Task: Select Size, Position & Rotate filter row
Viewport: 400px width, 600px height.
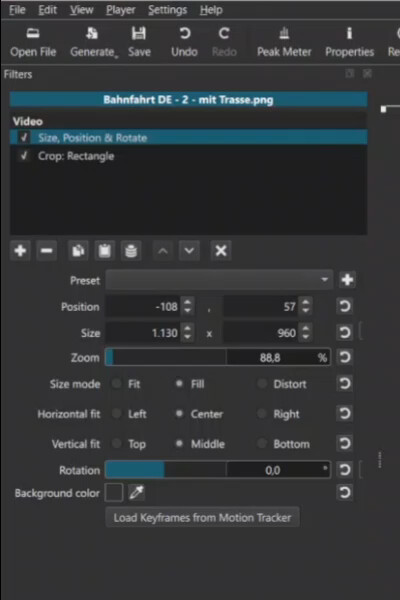Action: (188, 137)
